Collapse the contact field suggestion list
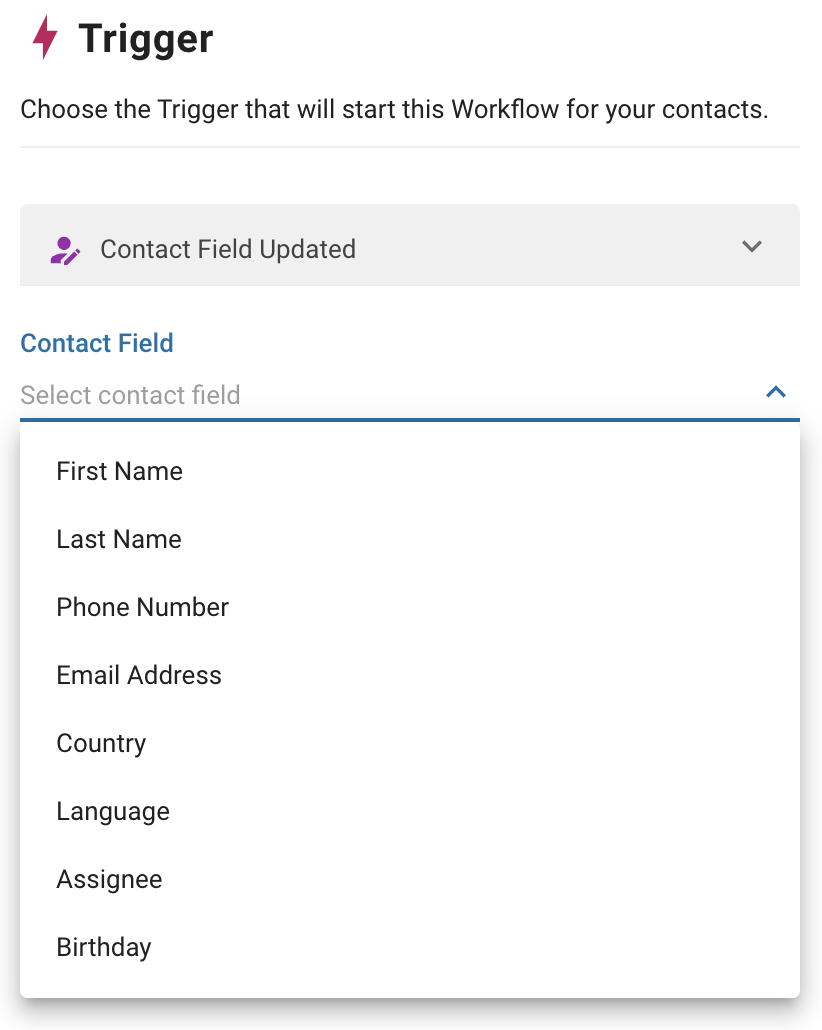The width and height of the screenshot is (822, 1030). (x=775, y=392)
